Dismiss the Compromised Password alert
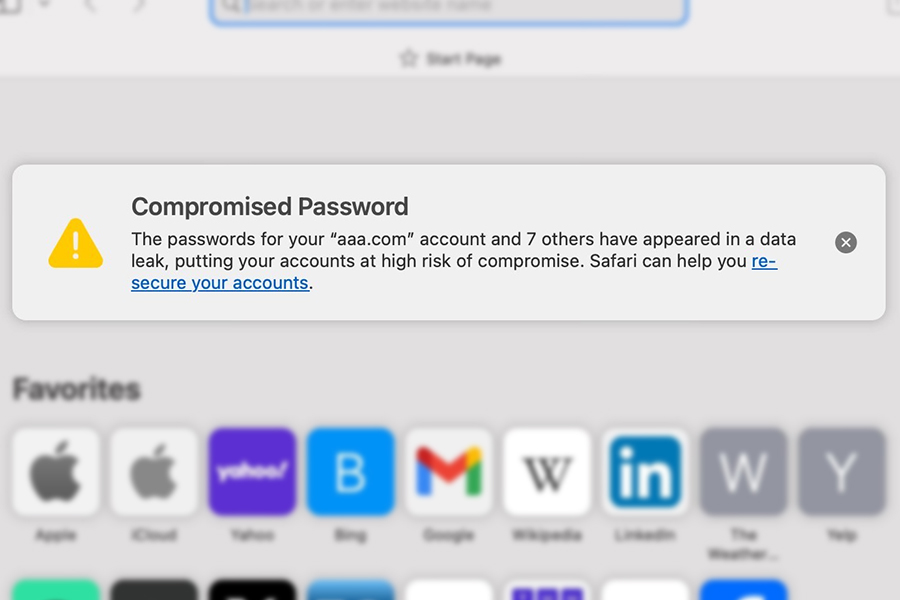Image resolution: width=900 pixels, height=600 pixels. (x=845, y=242)
